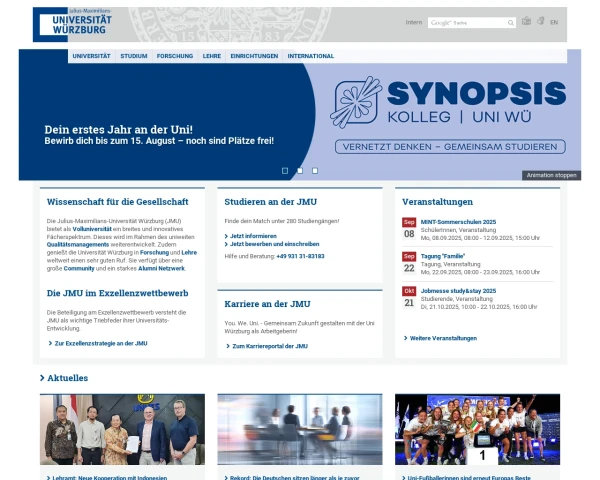
Task: Open the easy language reading icon
Action: [527, 21]
